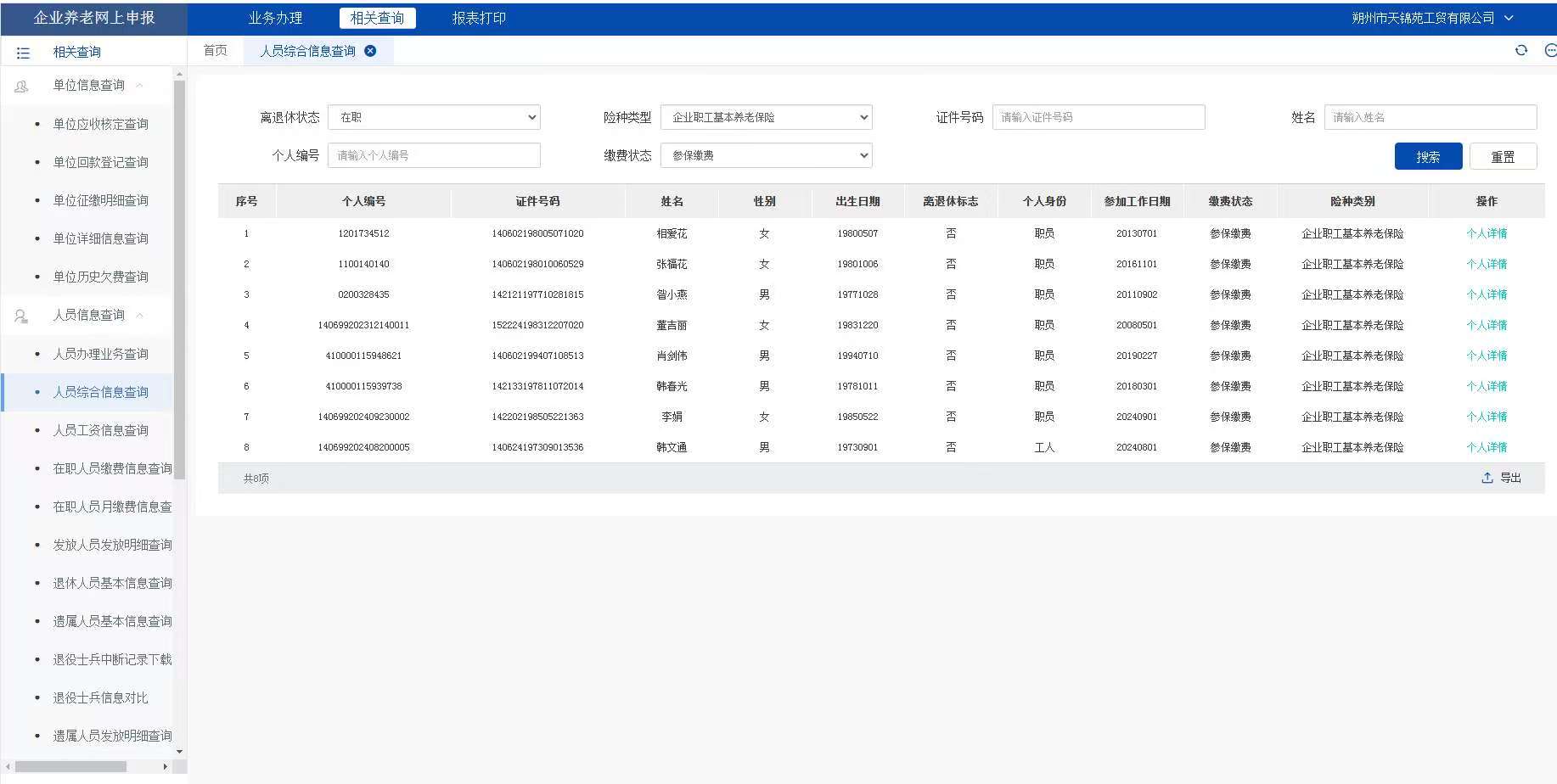Click the 导出 export icon

(1487, 478)
